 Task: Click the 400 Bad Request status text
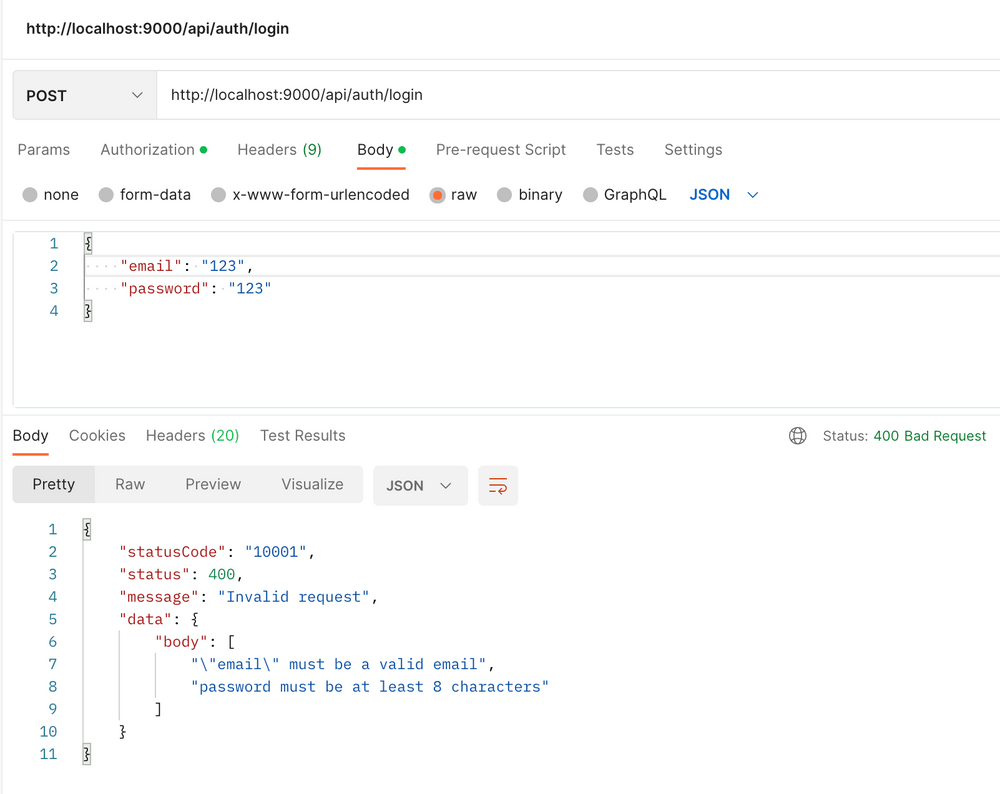pyautogui.click(x=929, y=436)
